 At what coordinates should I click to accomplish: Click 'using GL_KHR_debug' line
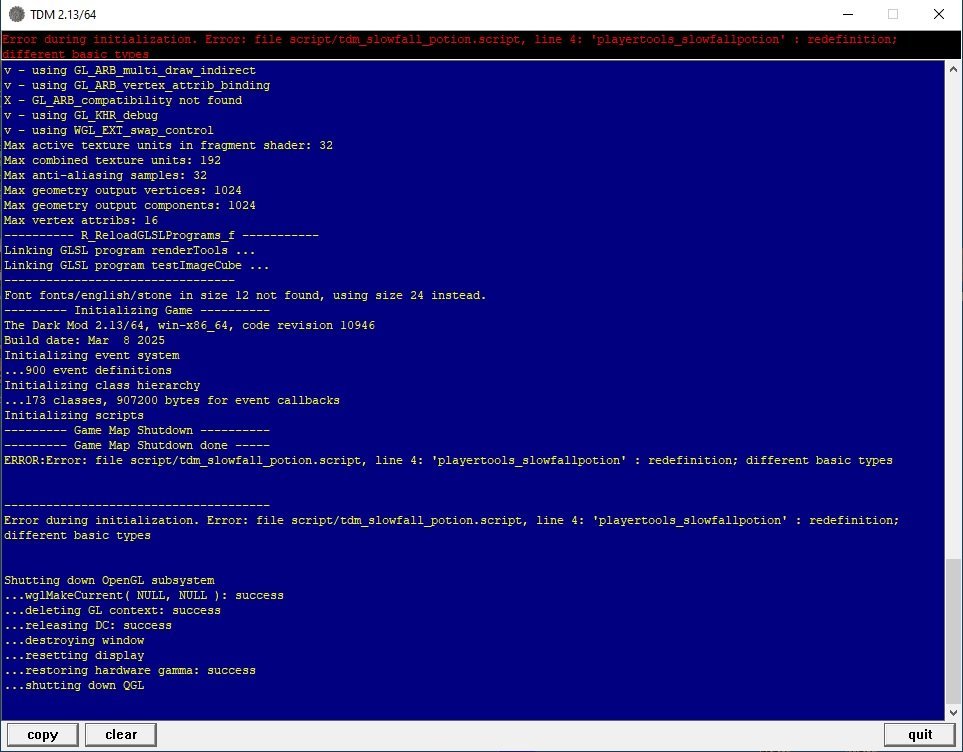pos(81,116)
